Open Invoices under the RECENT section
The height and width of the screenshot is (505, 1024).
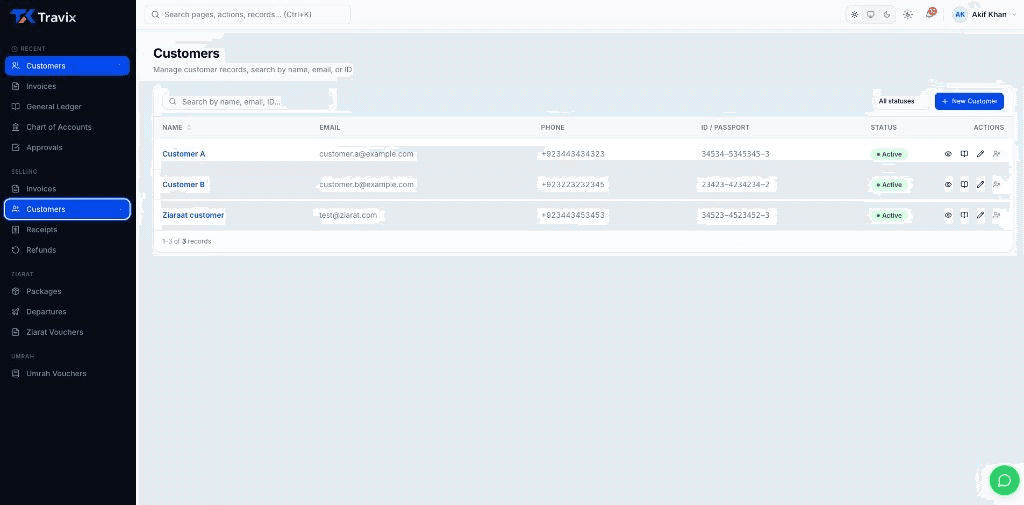coord(67,86)
